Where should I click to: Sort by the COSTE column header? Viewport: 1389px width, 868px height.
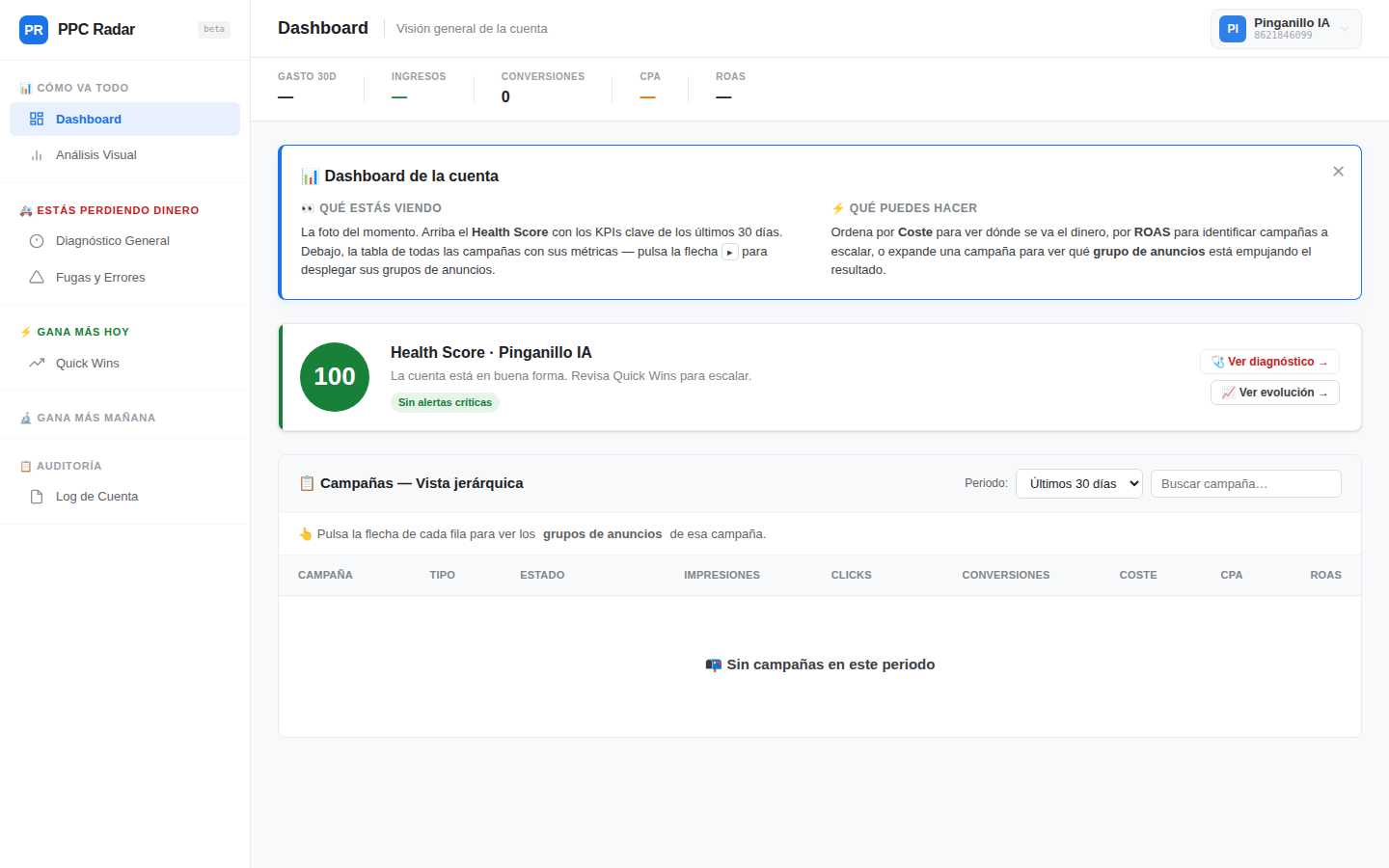[x=1138, y=575]
